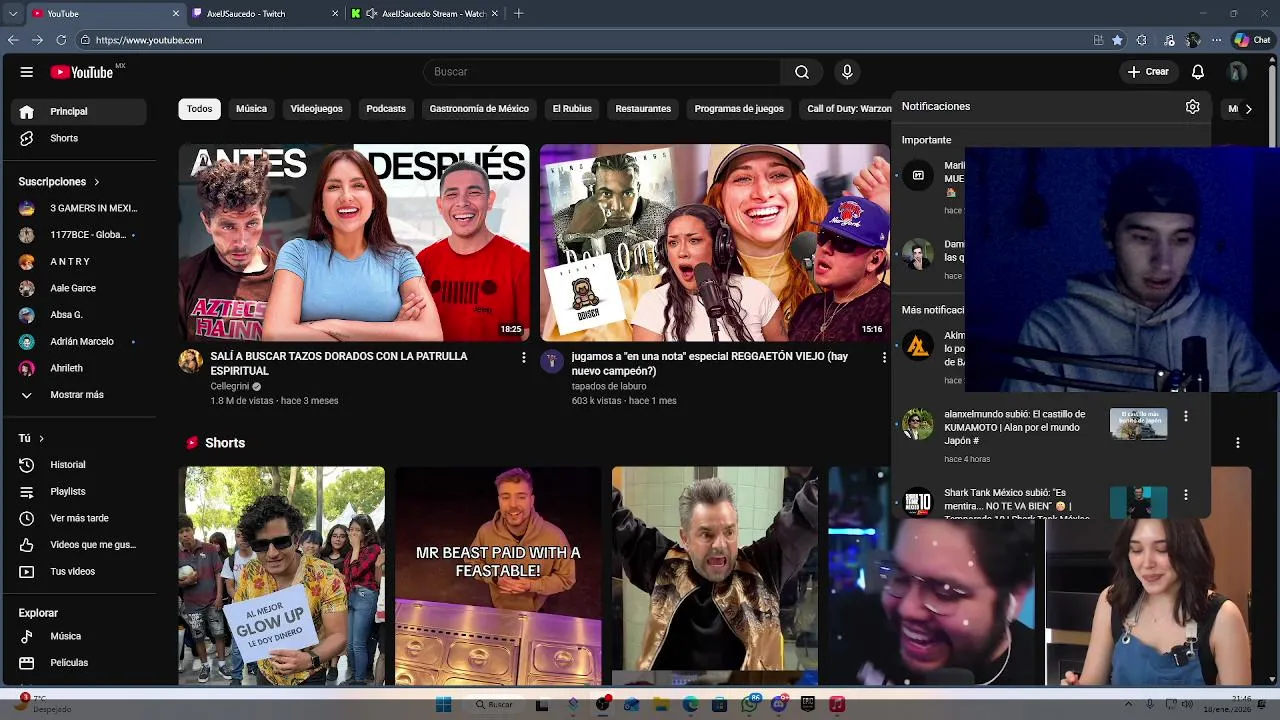Open browser settings ellipsis menu
The height and width of the screenshot is (720, 1280).
[x=1216, y=40]
